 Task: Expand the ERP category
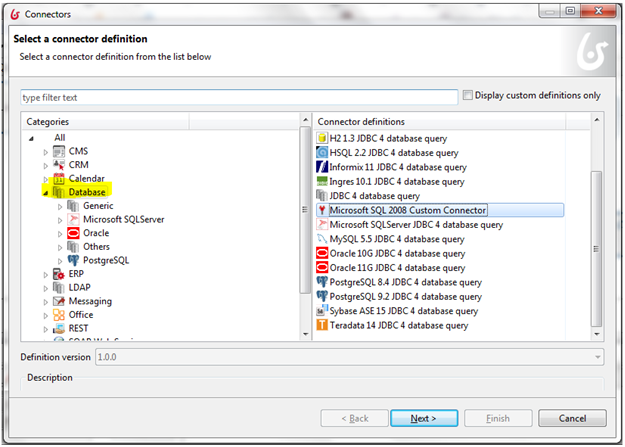(x=45, y=275)
